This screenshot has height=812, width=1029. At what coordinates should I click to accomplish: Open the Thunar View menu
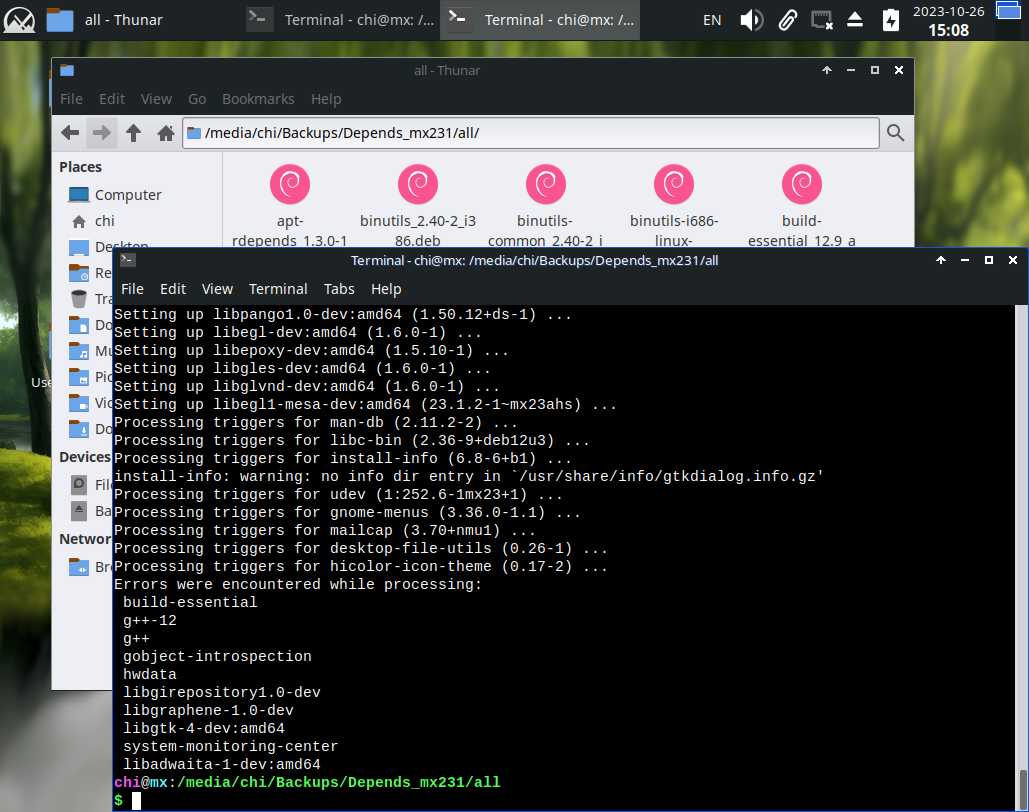(156, 99)
